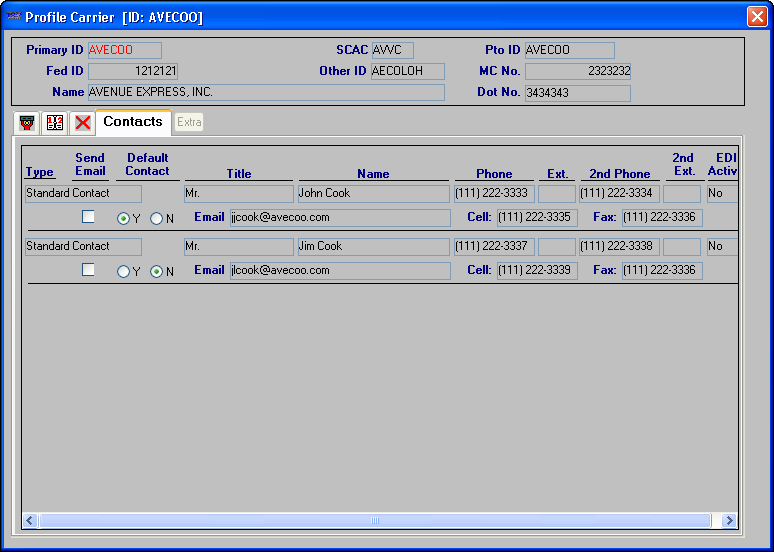This screenshot has width=774, height=552.
Task: Switch to the Contacts tab
Action: [x=132, y=122]
